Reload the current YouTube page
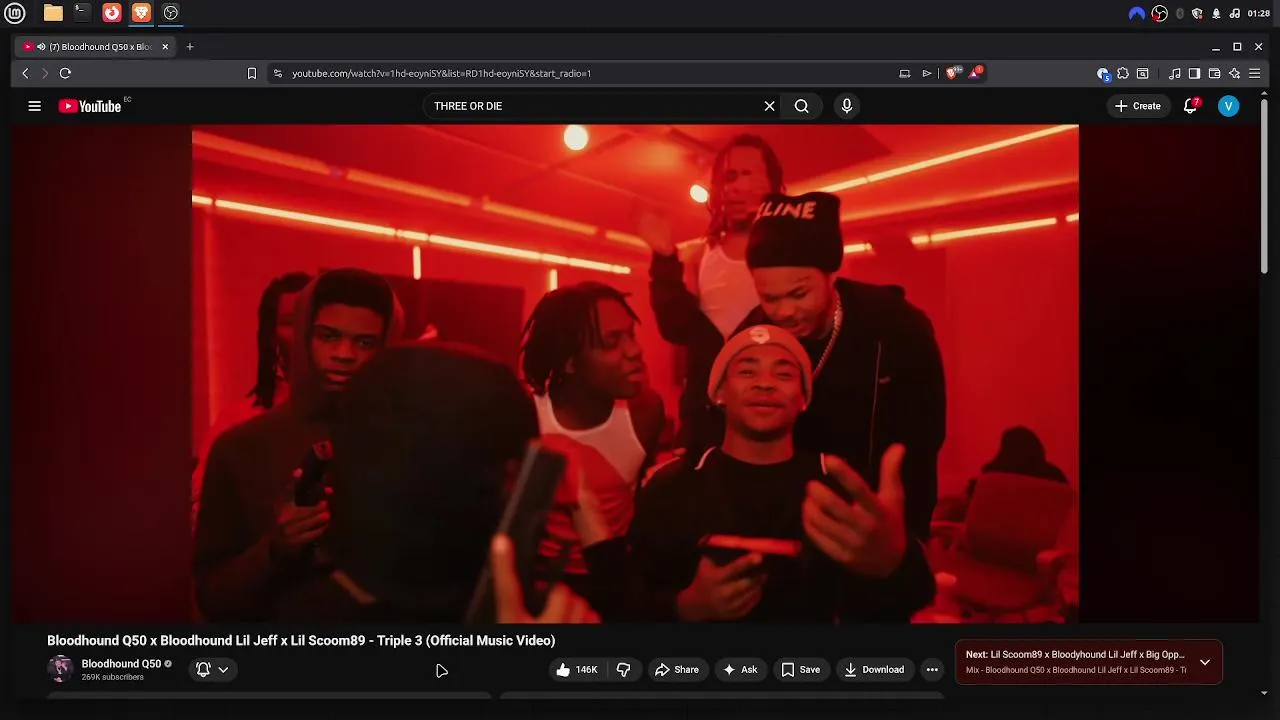The height and width of the screenshot is (720, 1280). point(65,73)
